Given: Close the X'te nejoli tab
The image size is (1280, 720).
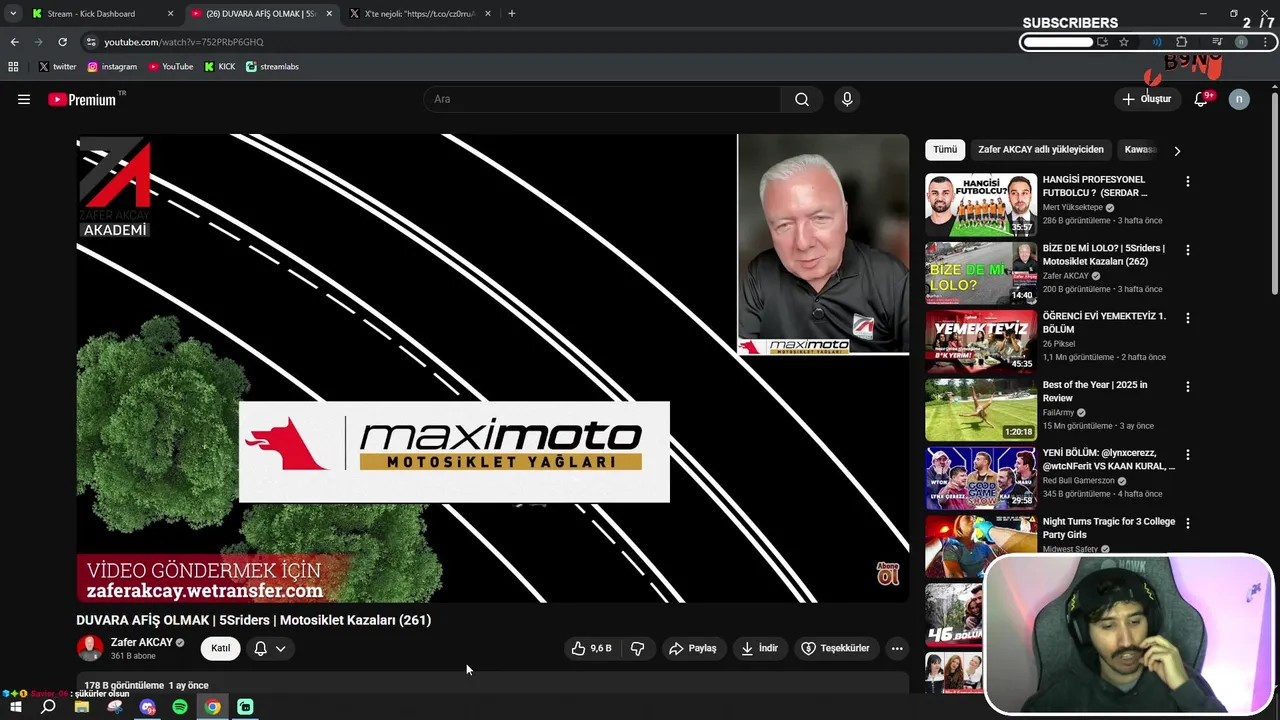Looking at the screenshot, I should [488, 14].
